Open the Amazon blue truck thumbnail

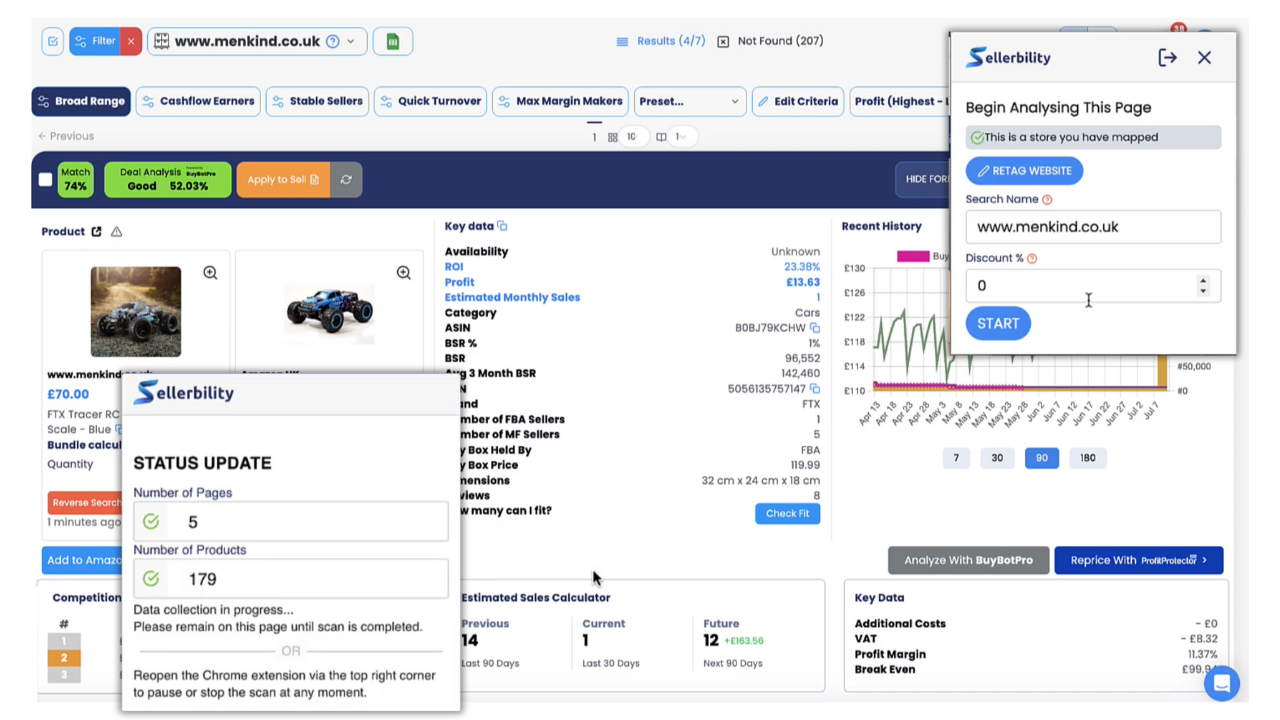329,311
